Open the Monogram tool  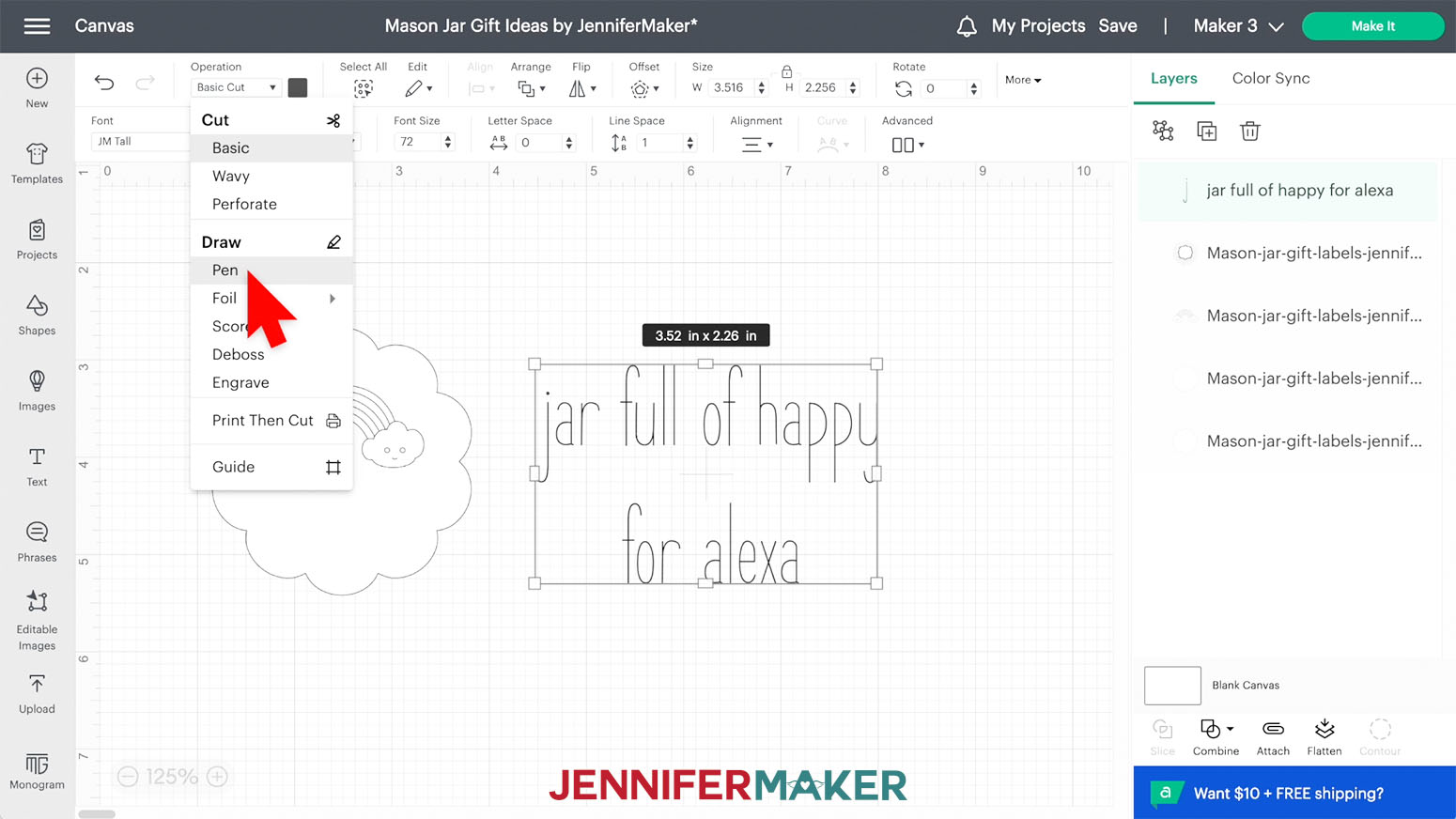(x=37, y=770)
